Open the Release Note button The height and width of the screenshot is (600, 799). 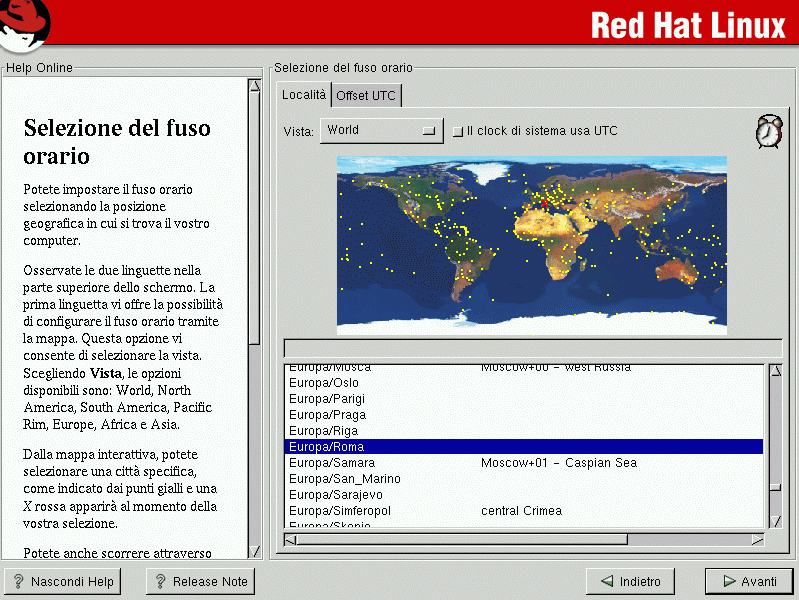[x=200, y=581]
